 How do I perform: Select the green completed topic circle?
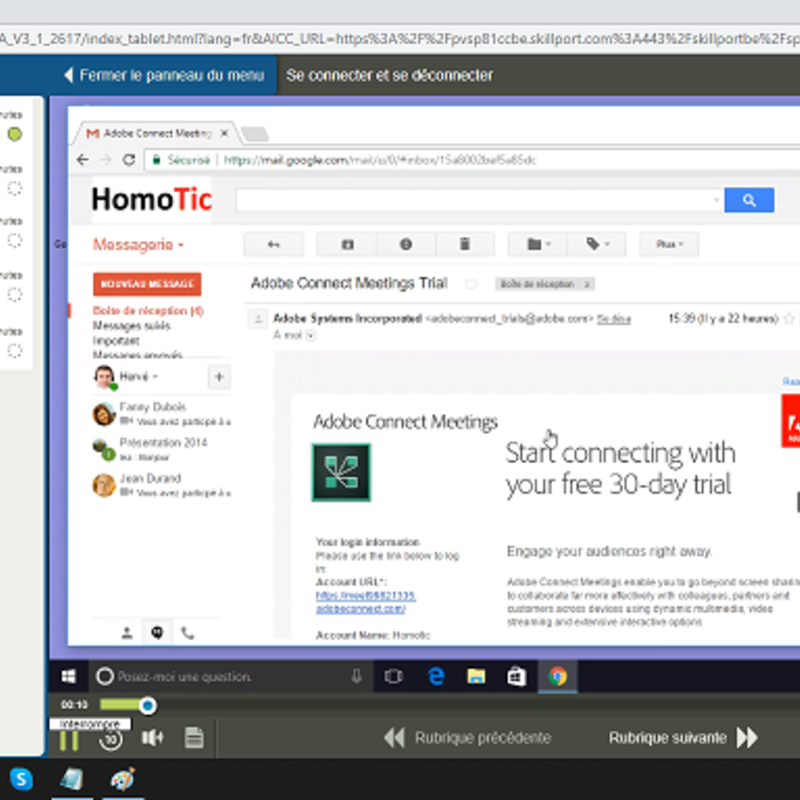[15, 134]
